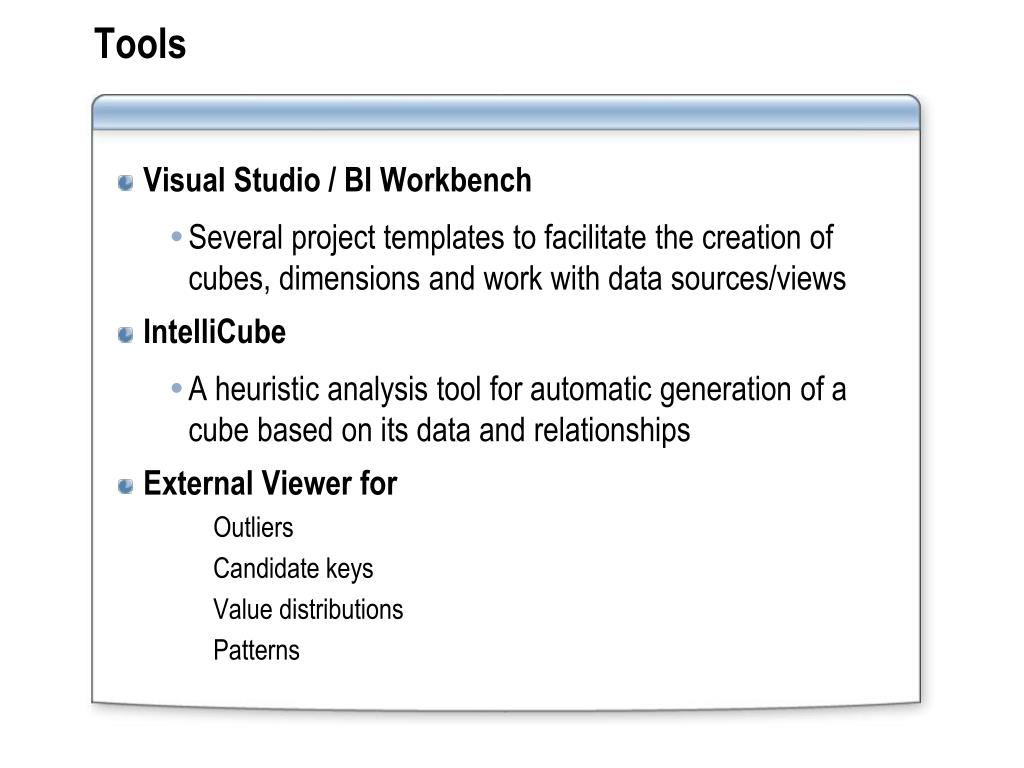Click the text data sources/views
Screen dimensions: 1024x768
click(x=727, y=279)
